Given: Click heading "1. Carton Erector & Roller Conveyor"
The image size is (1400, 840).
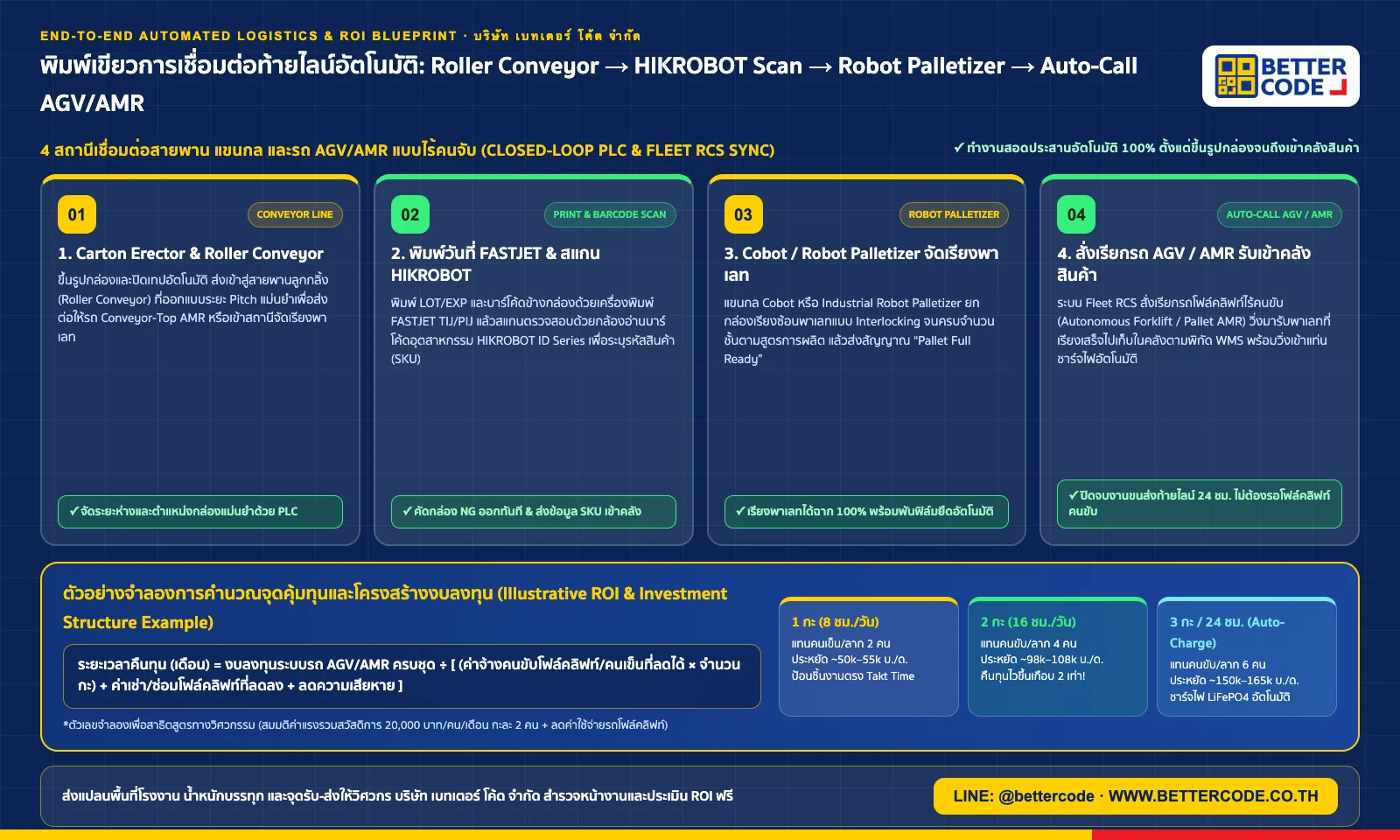Looking at the screenshot, I should 191,254.
